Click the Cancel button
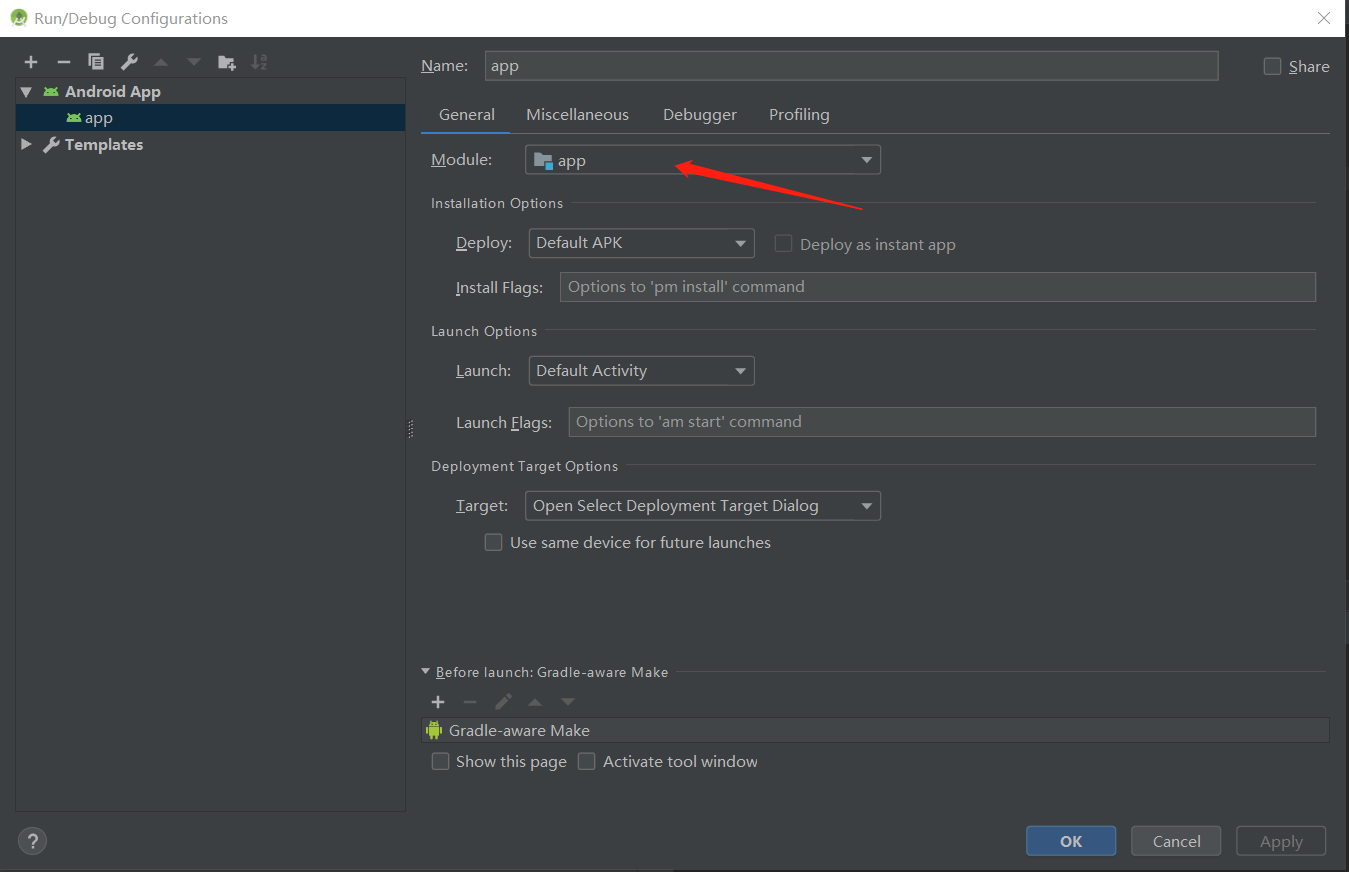 (1175, 840)
